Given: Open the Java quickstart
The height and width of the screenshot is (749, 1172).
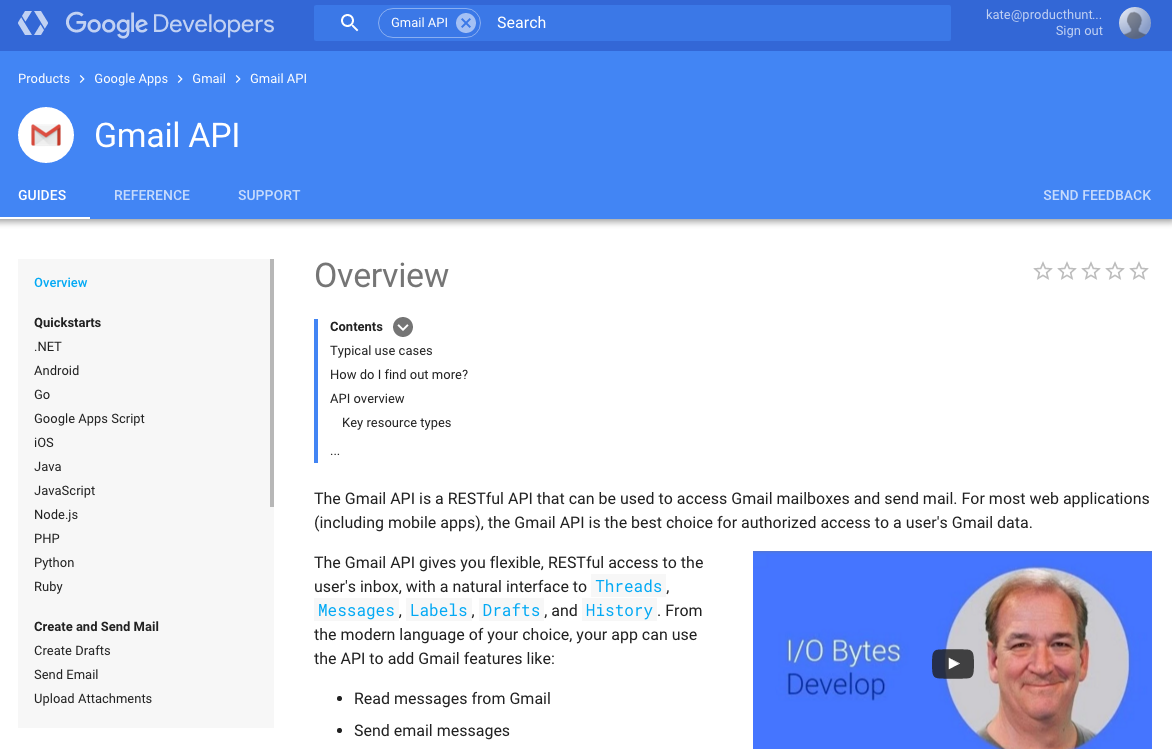Looking at the screenshot, I should click(47, 466).
